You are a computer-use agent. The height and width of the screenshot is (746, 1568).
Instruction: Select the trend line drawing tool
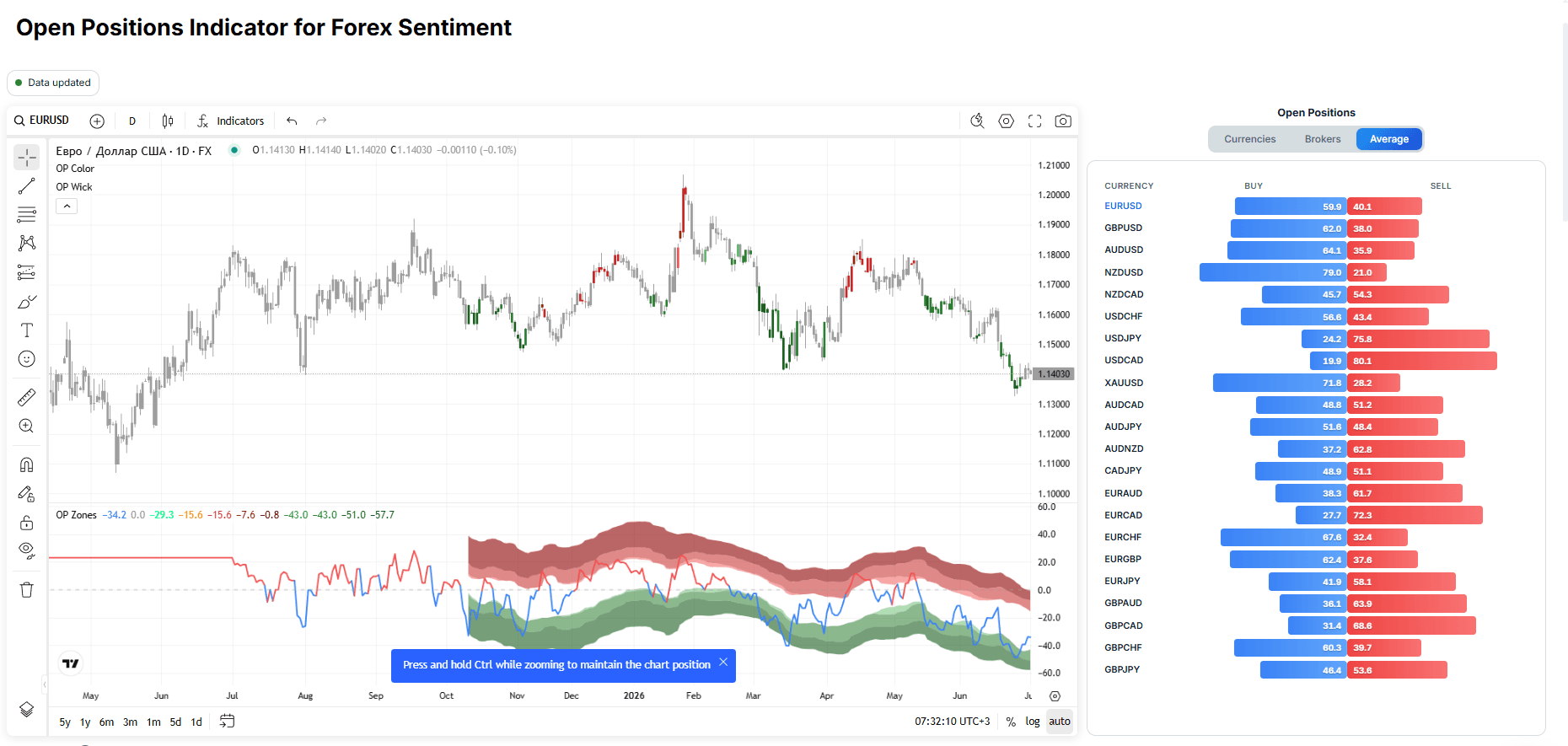point(27,186)
